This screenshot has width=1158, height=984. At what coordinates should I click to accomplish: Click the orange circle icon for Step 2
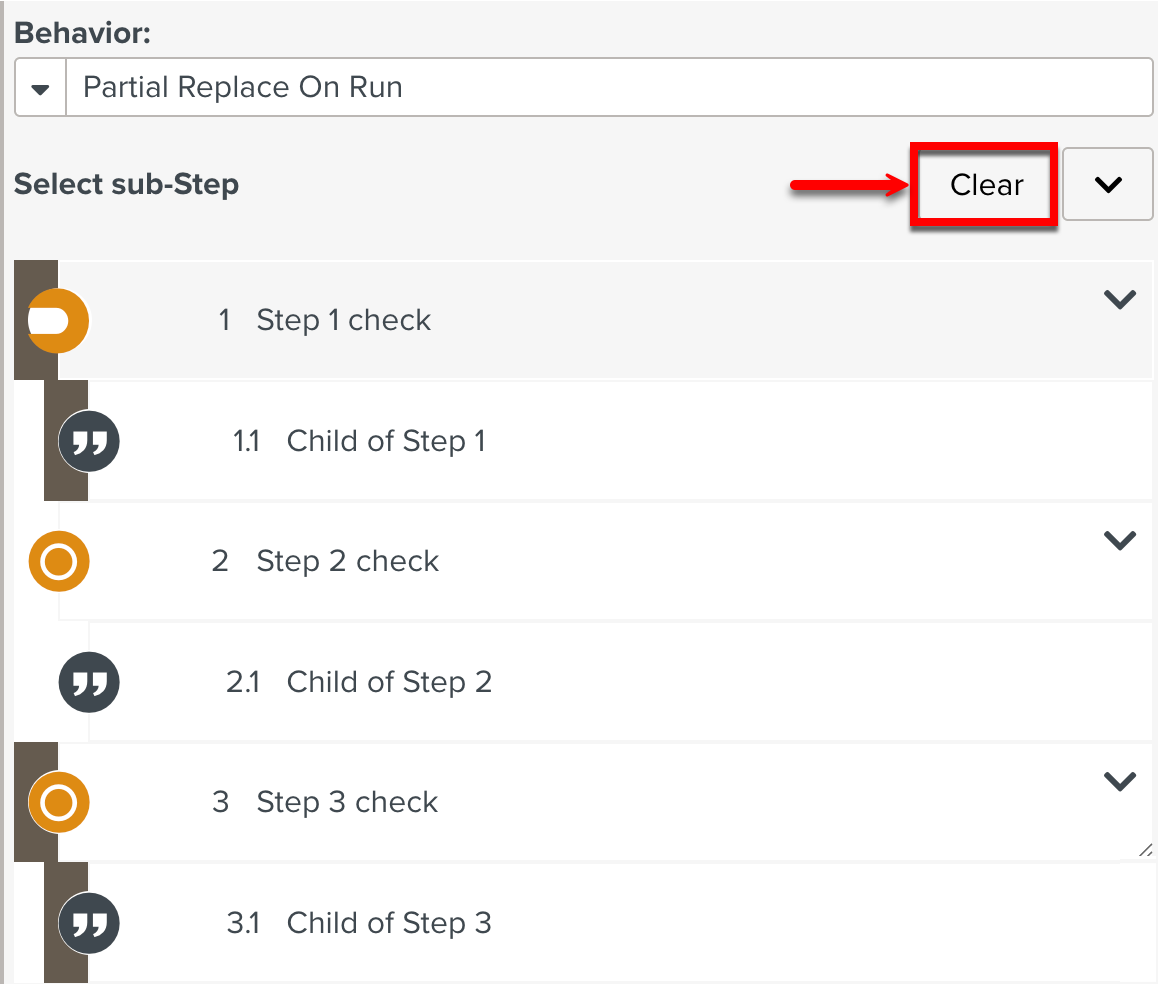pos(59,561)
